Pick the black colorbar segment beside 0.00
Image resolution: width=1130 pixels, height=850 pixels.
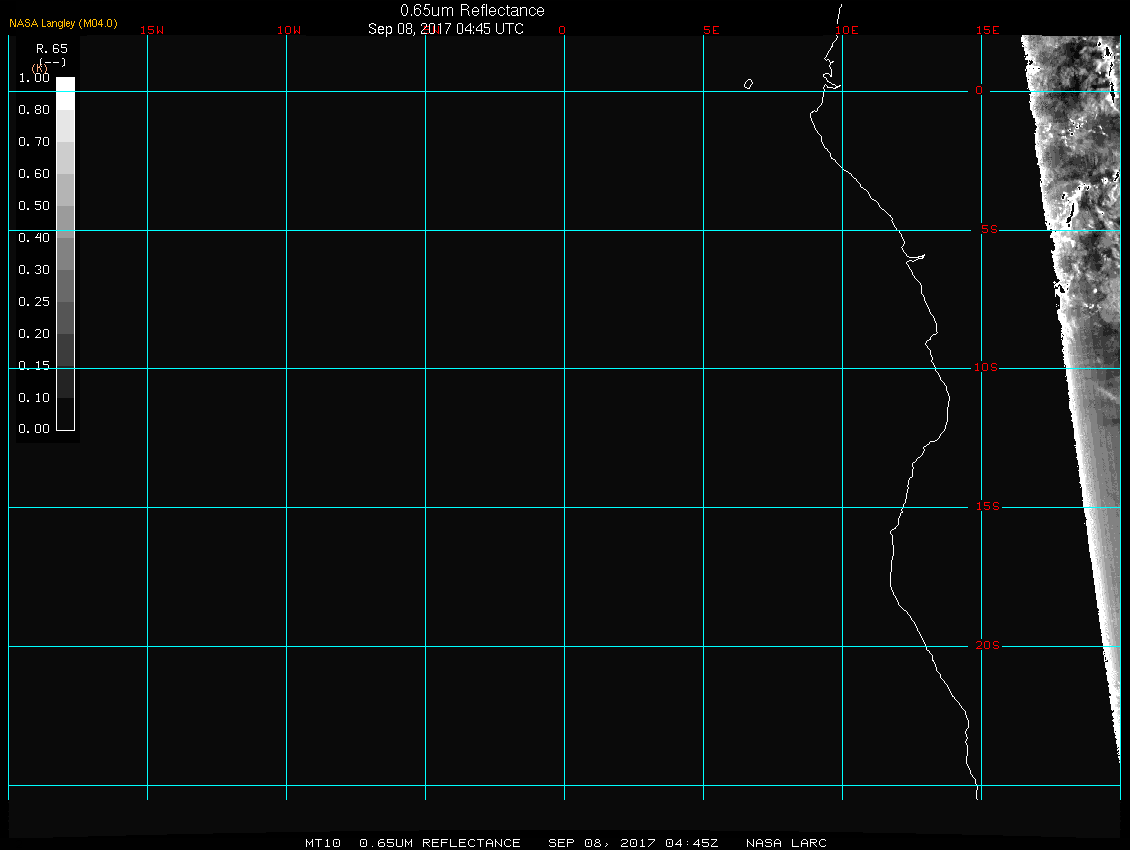pos(66,415)
